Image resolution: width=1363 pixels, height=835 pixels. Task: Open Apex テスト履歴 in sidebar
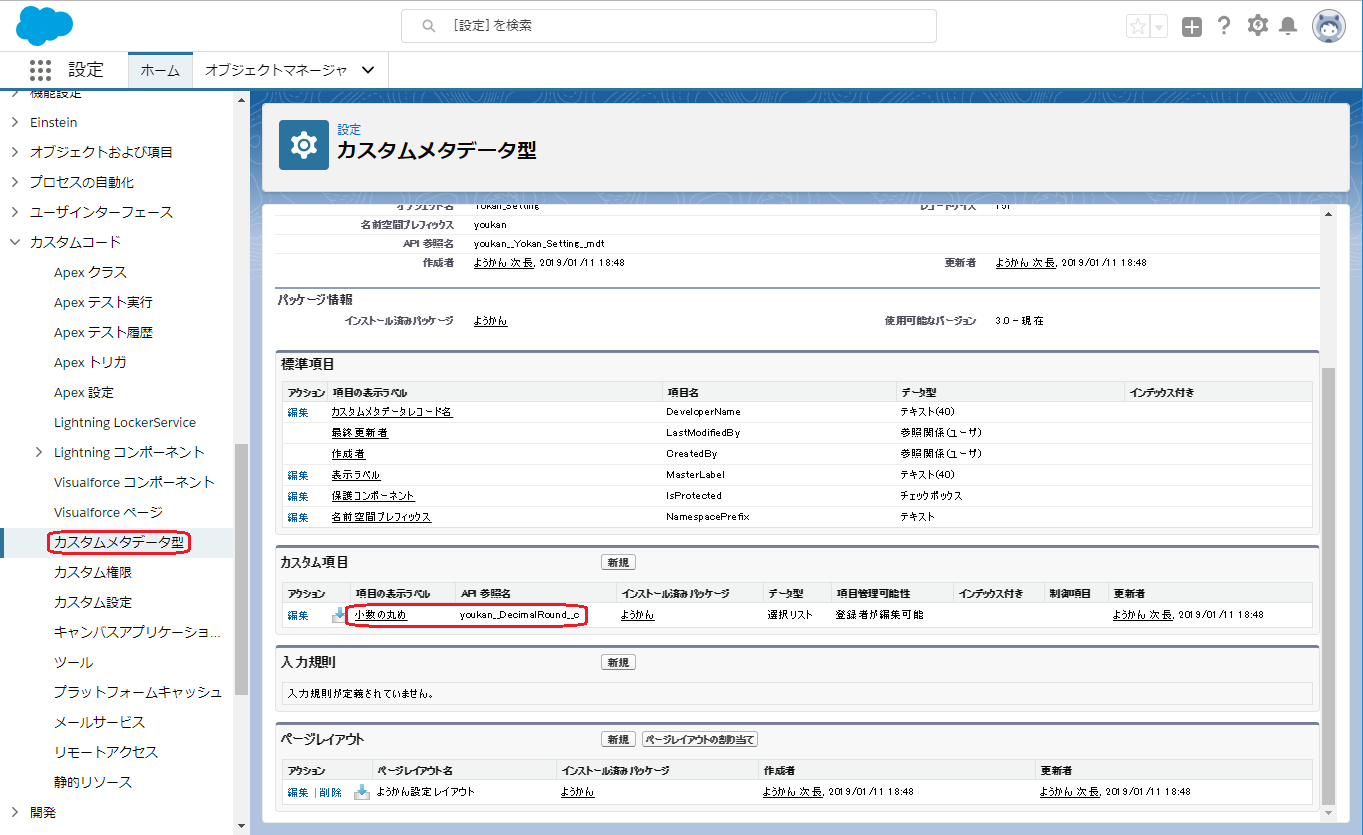[103, 332]
